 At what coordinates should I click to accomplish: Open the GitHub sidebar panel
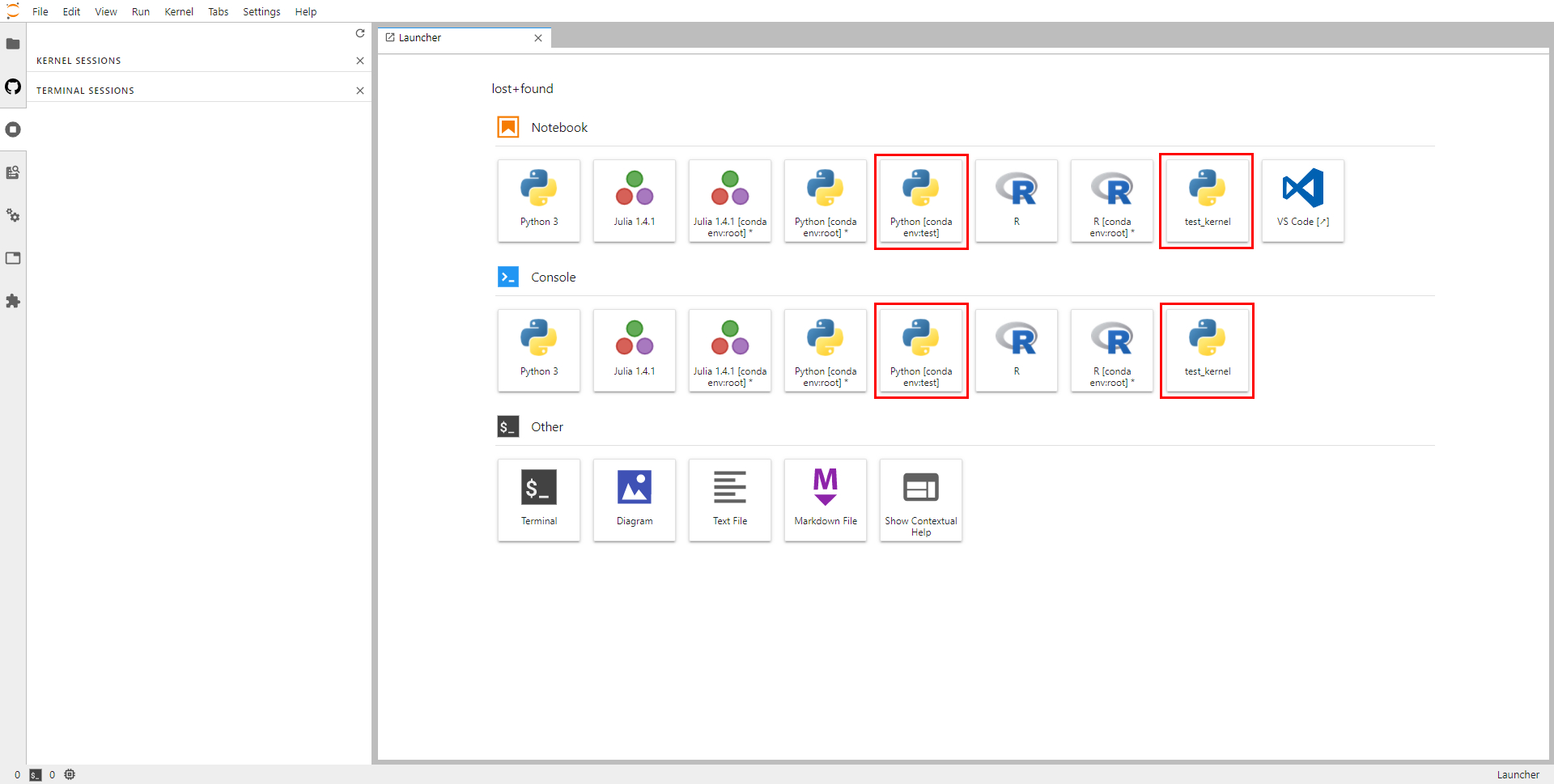click(13, 87)
